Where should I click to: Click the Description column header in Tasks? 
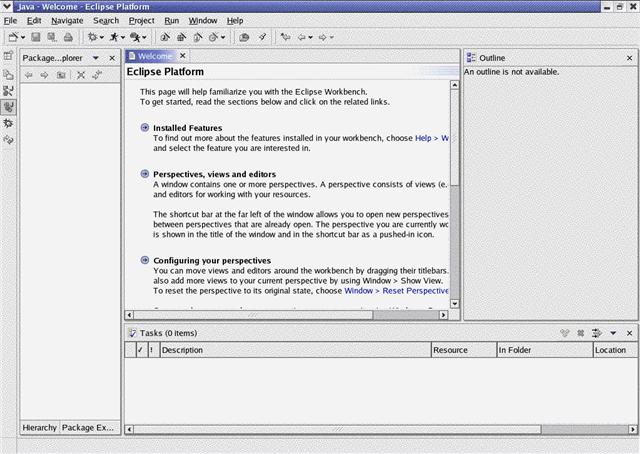(x=293, y=350)
